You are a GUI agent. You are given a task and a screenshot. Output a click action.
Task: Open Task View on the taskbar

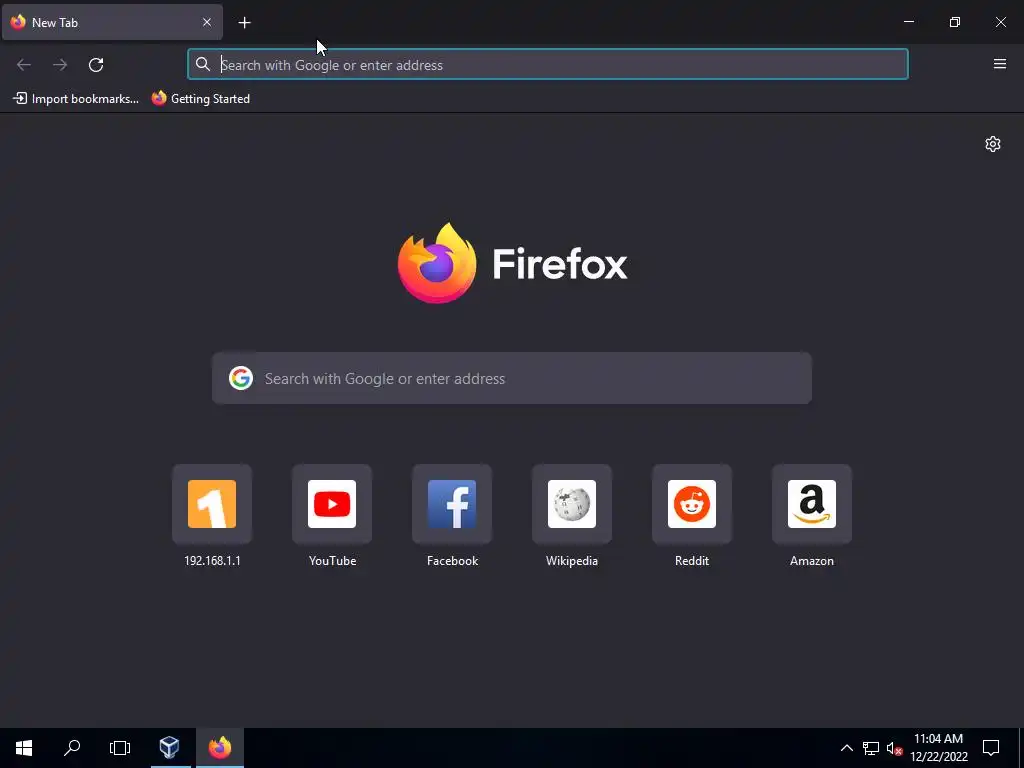pos(120,748)
